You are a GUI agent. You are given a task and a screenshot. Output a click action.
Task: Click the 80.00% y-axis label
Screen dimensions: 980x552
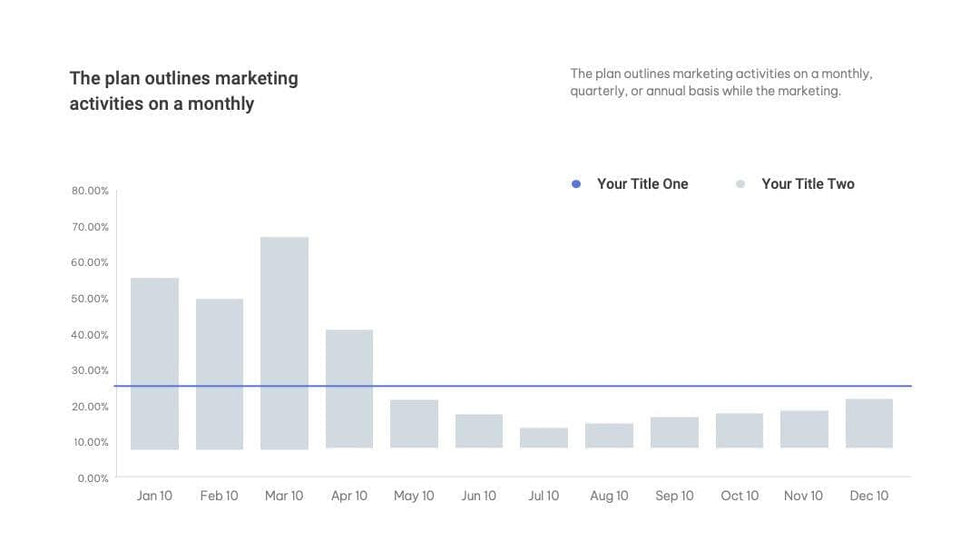(90, 191)
